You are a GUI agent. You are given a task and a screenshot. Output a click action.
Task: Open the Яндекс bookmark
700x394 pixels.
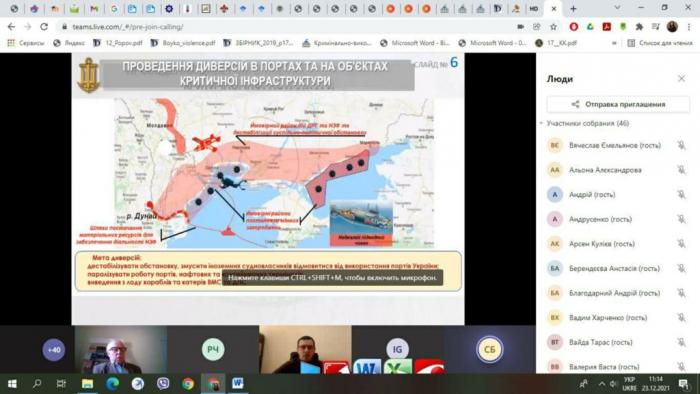tap(69, 43)
